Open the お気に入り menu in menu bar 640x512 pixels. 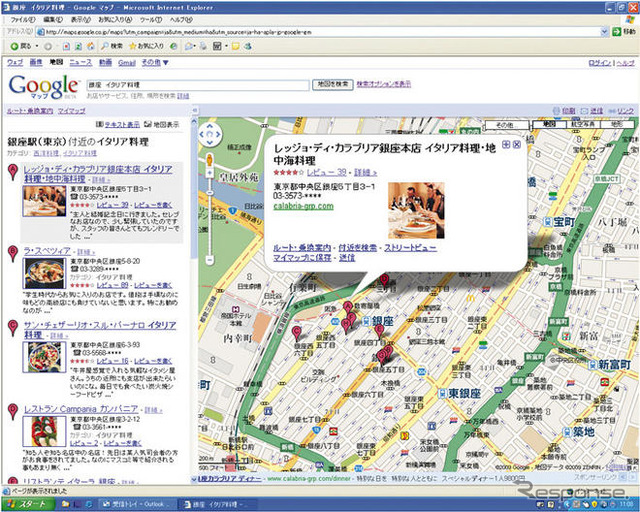tap(115, 20)
